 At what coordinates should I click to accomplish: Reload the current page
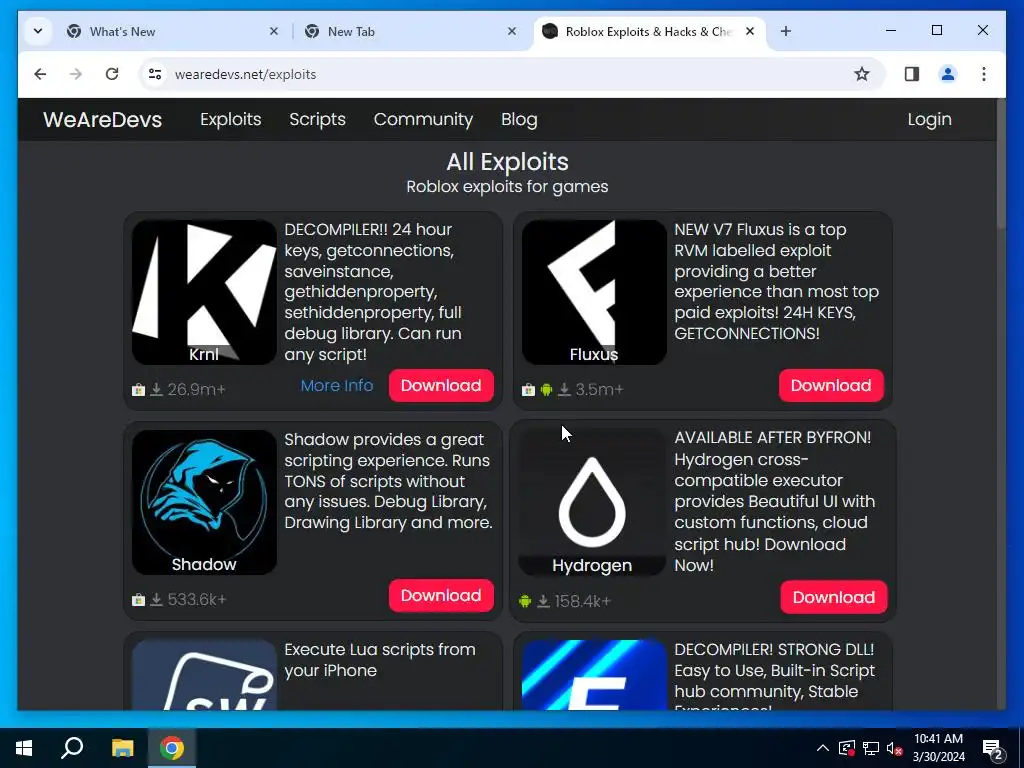click(112, 74)
